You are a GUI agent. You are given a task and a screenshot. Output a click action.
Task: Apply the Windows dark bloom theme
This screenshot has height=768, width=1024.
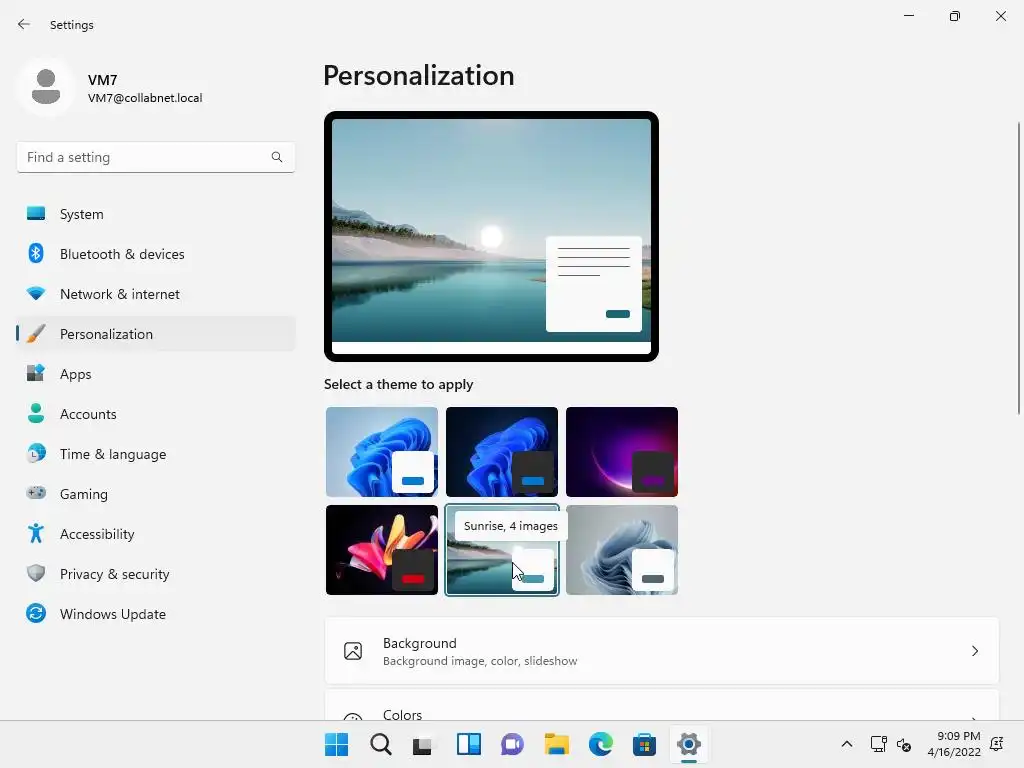pos(502,452)
